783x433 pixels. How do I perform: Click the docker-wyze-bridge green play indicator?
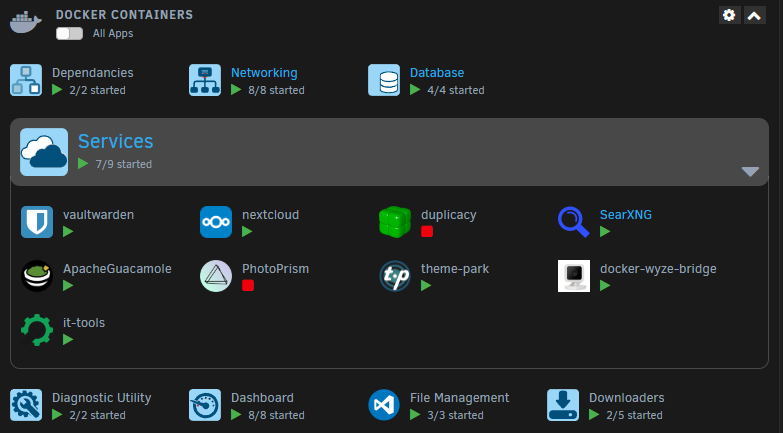click(605, 285)
